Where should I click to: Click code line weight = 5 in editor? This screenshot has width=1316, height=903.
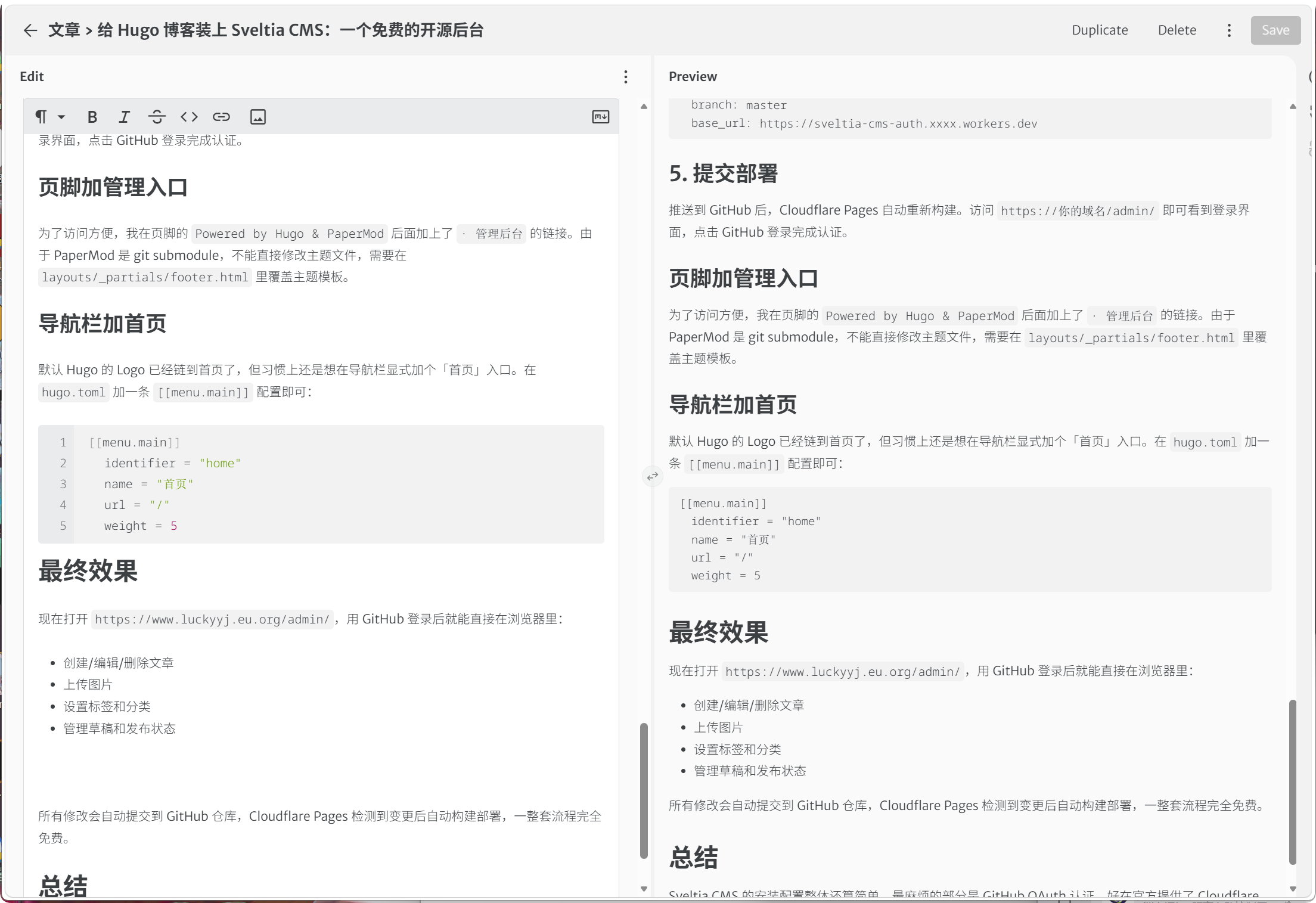click(140, 526)
